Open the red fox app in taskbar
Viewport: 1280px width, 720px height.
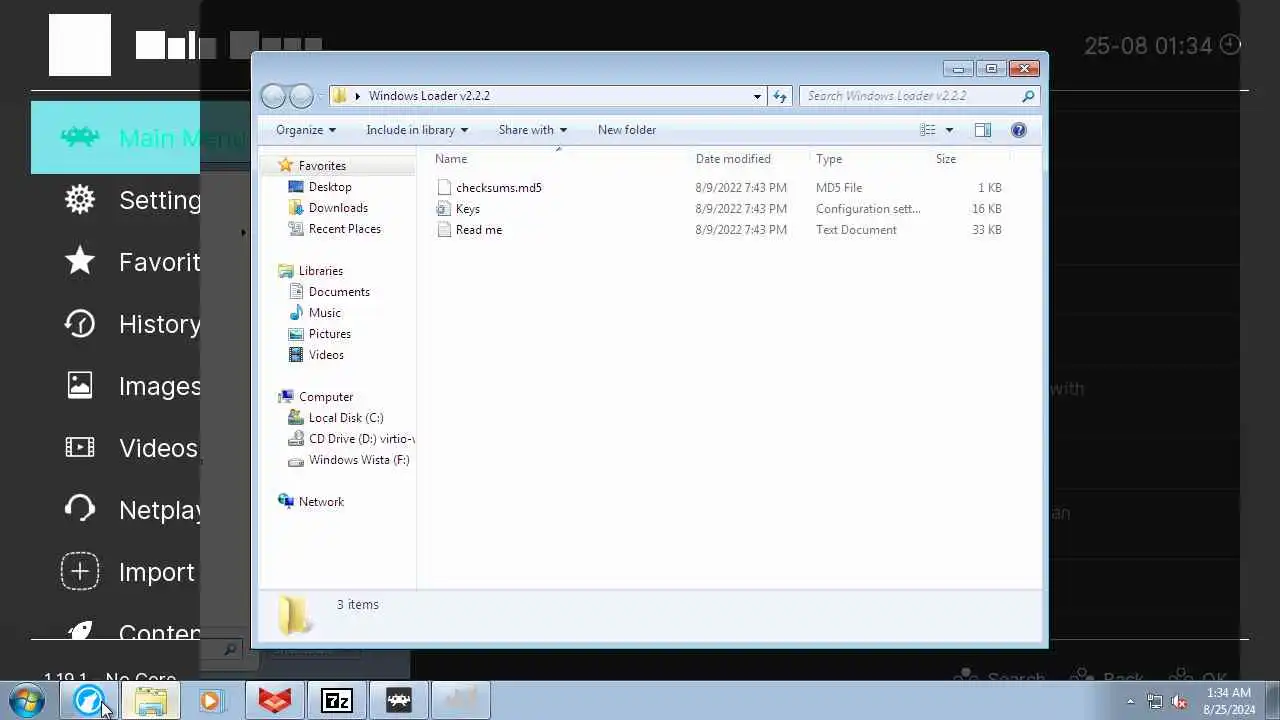[x=275, y=701]
